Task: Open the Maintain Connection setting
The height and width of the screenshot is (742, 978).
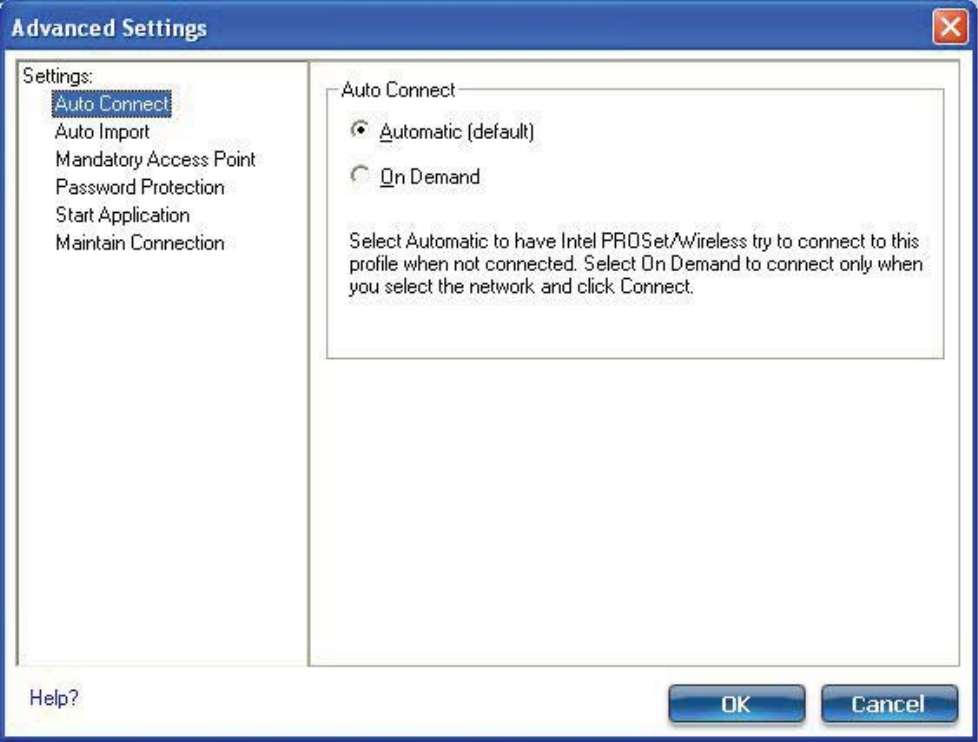Action: click(140, 243)
